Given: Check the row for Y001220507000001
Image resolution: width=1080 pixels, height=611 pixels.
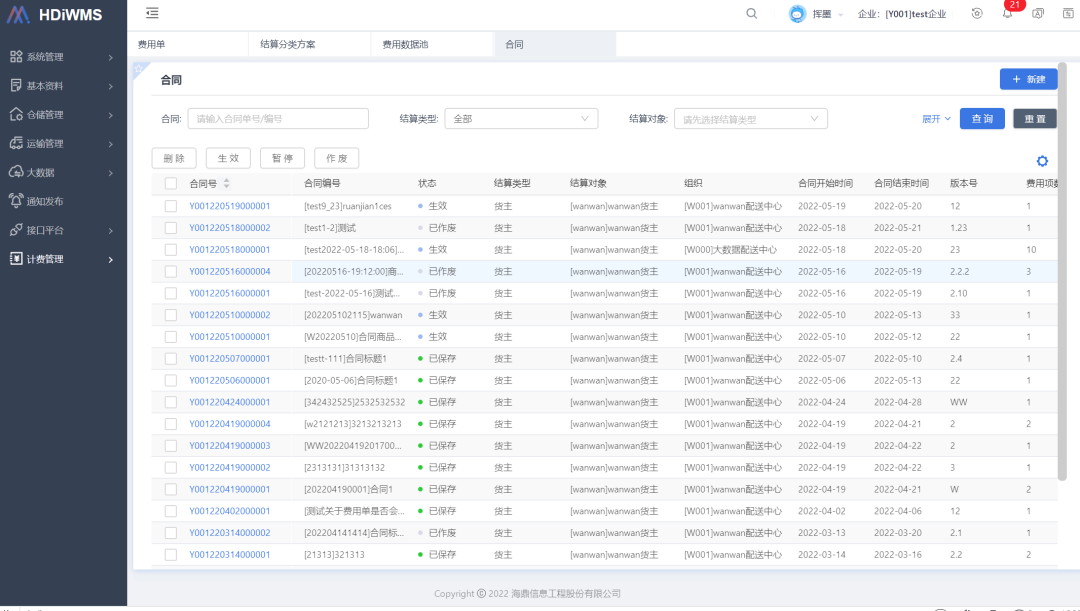Looking at the screenshot, I should click(171, 359).
